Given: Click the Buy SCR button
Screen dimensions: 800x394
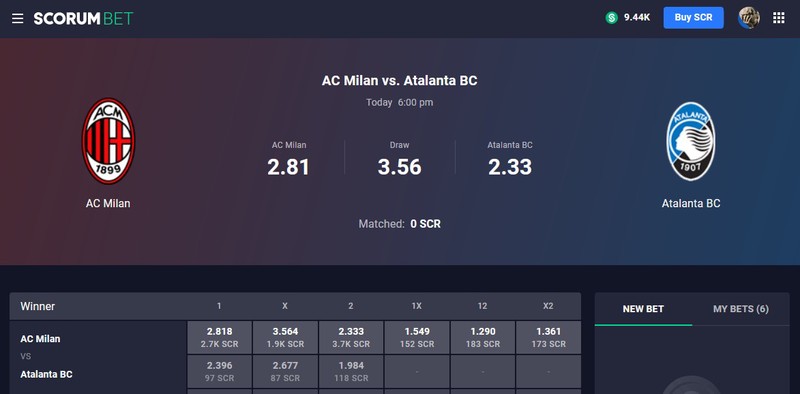Looking at the screenshot, I should 693,17.
